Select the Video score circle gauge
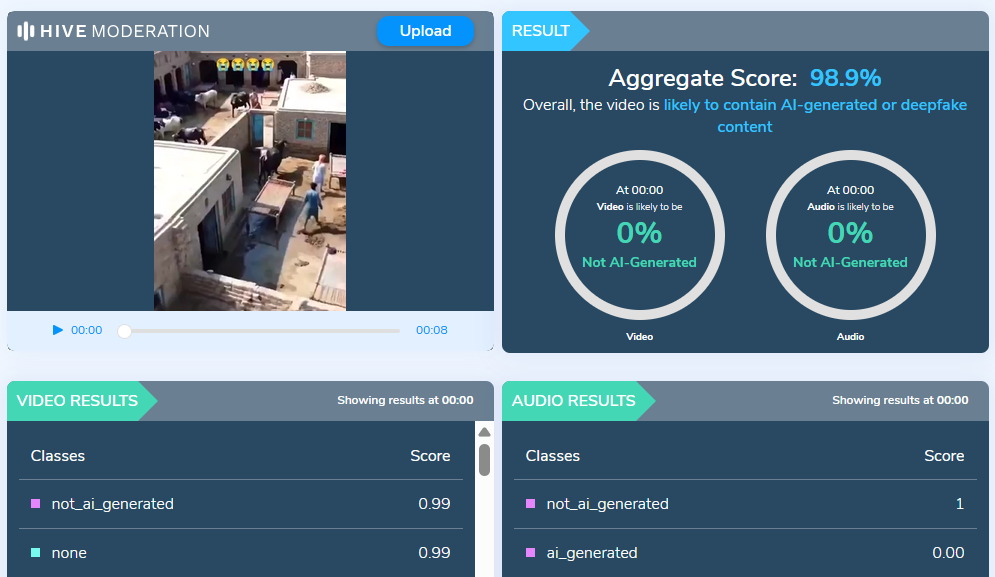The image size is (995, 577). point(639,235)
